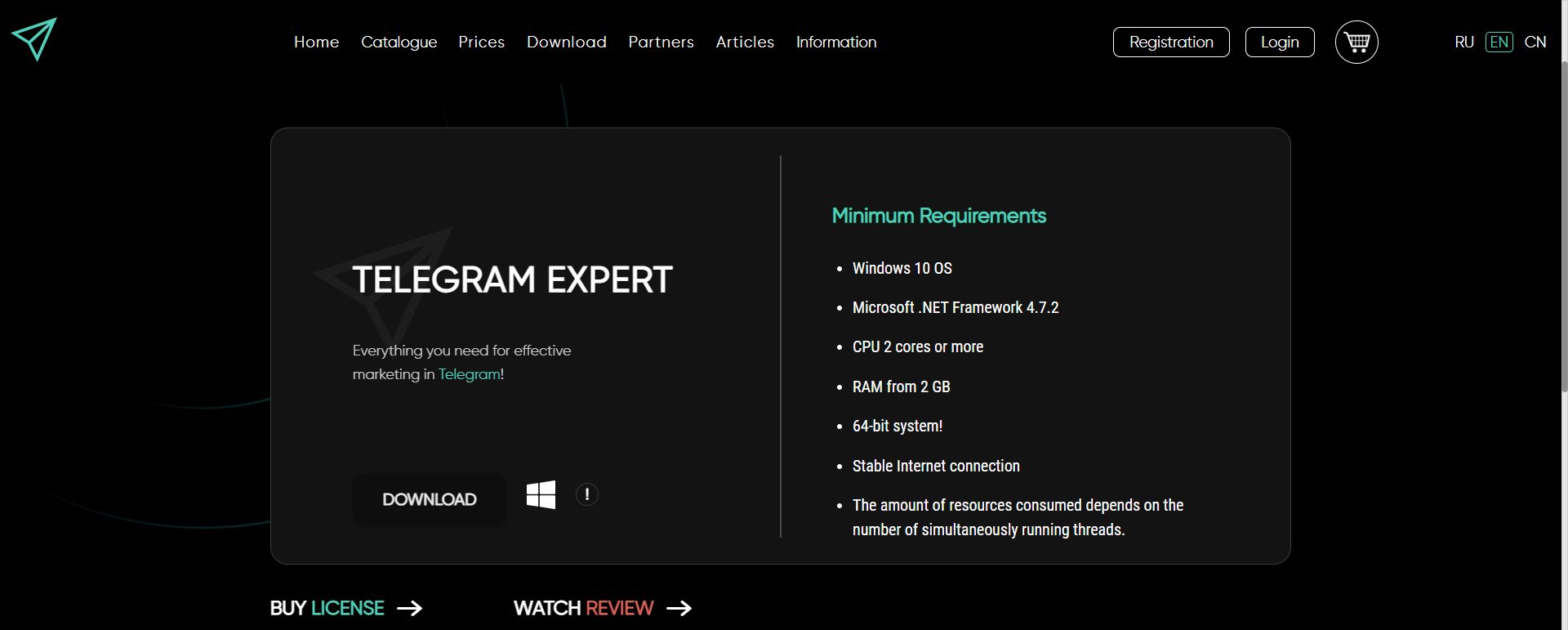Click the Windows logo icon
Viewport: 1568px width, 630px height.
[x=541, y=495]
